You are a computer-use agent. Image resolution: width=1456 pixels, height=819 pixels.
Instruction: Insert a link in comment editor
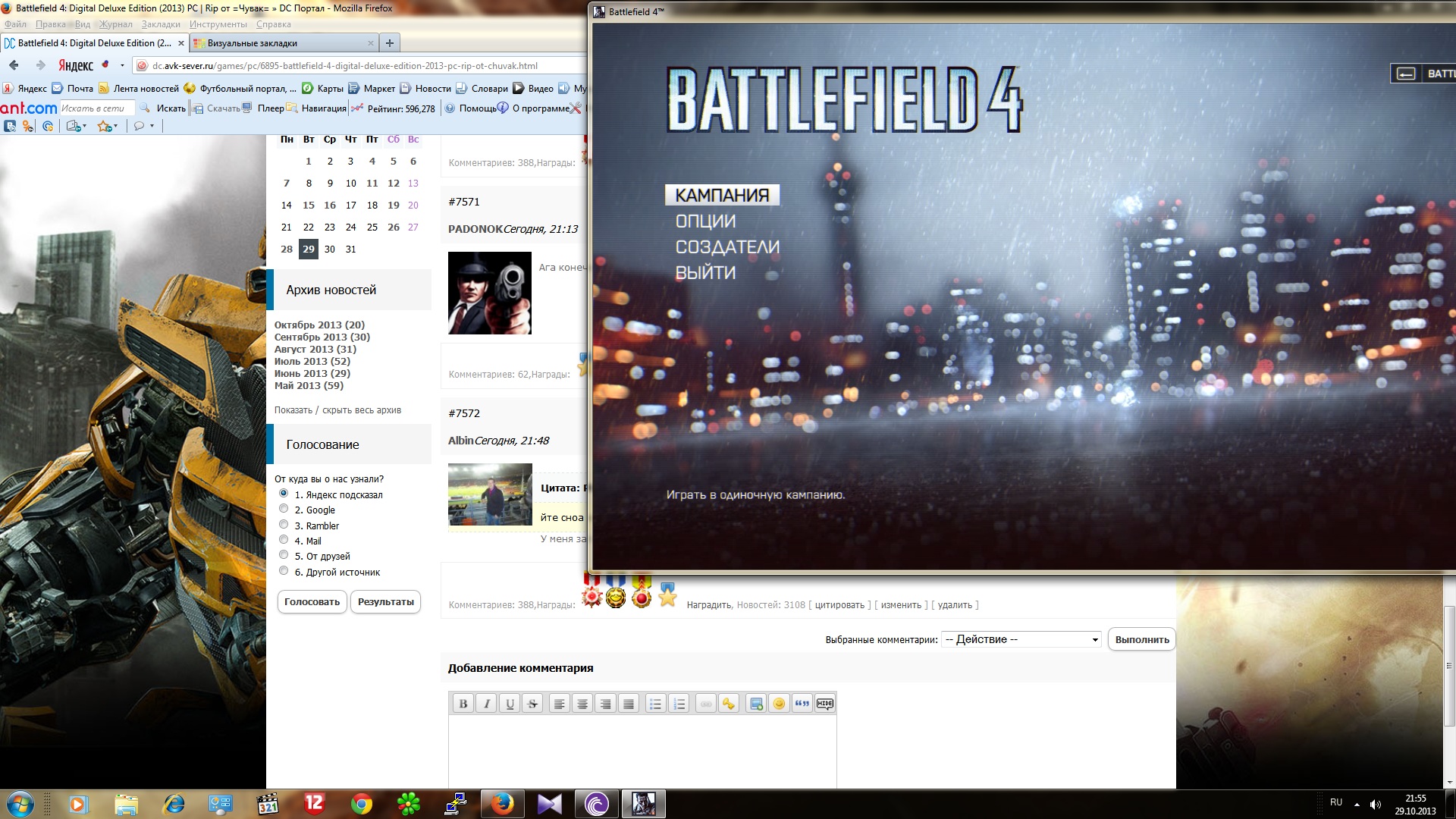pos(706,704)
